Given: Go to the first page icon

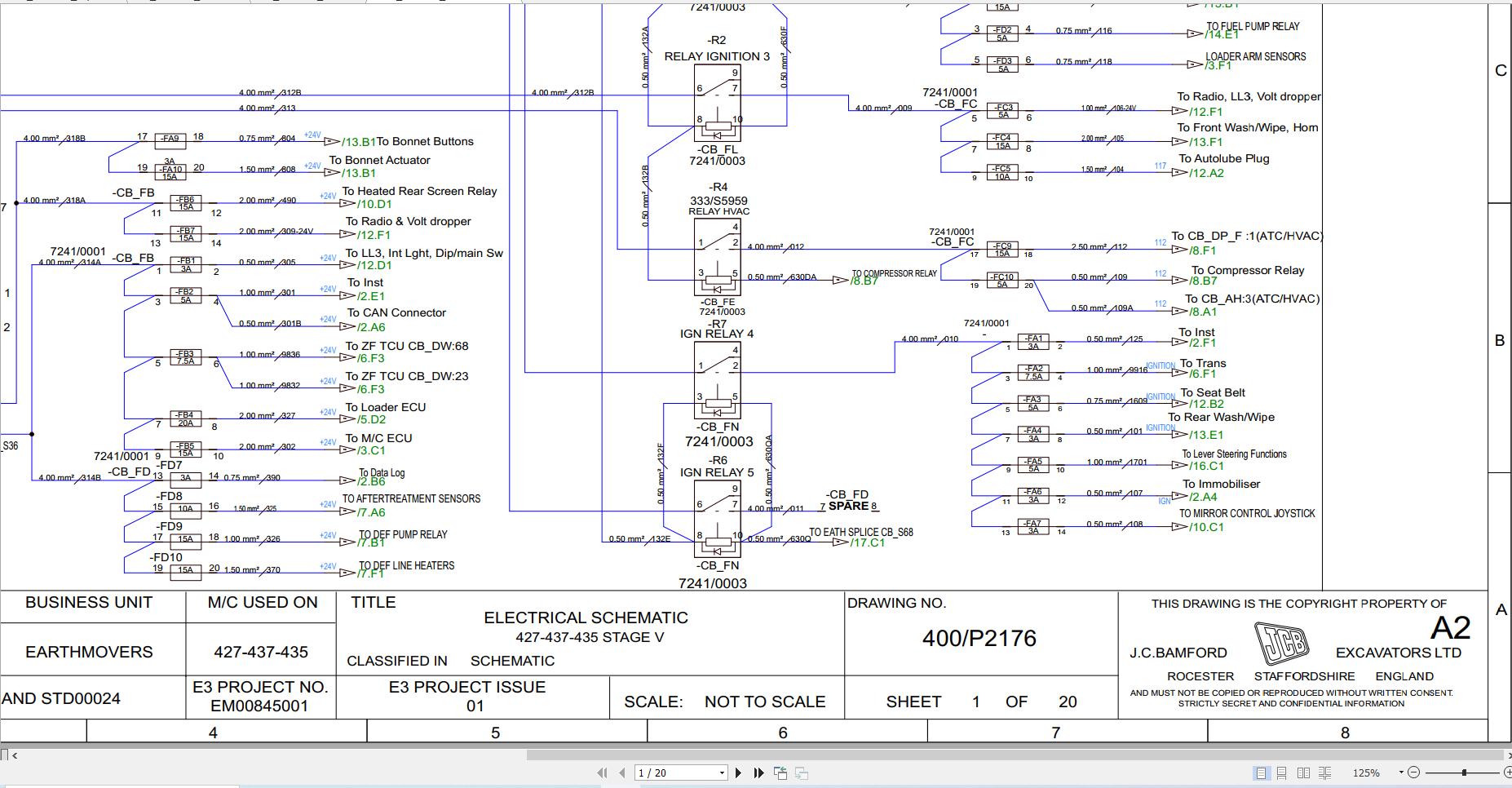Looking at the screenshot, I should [x=602, y=772].
